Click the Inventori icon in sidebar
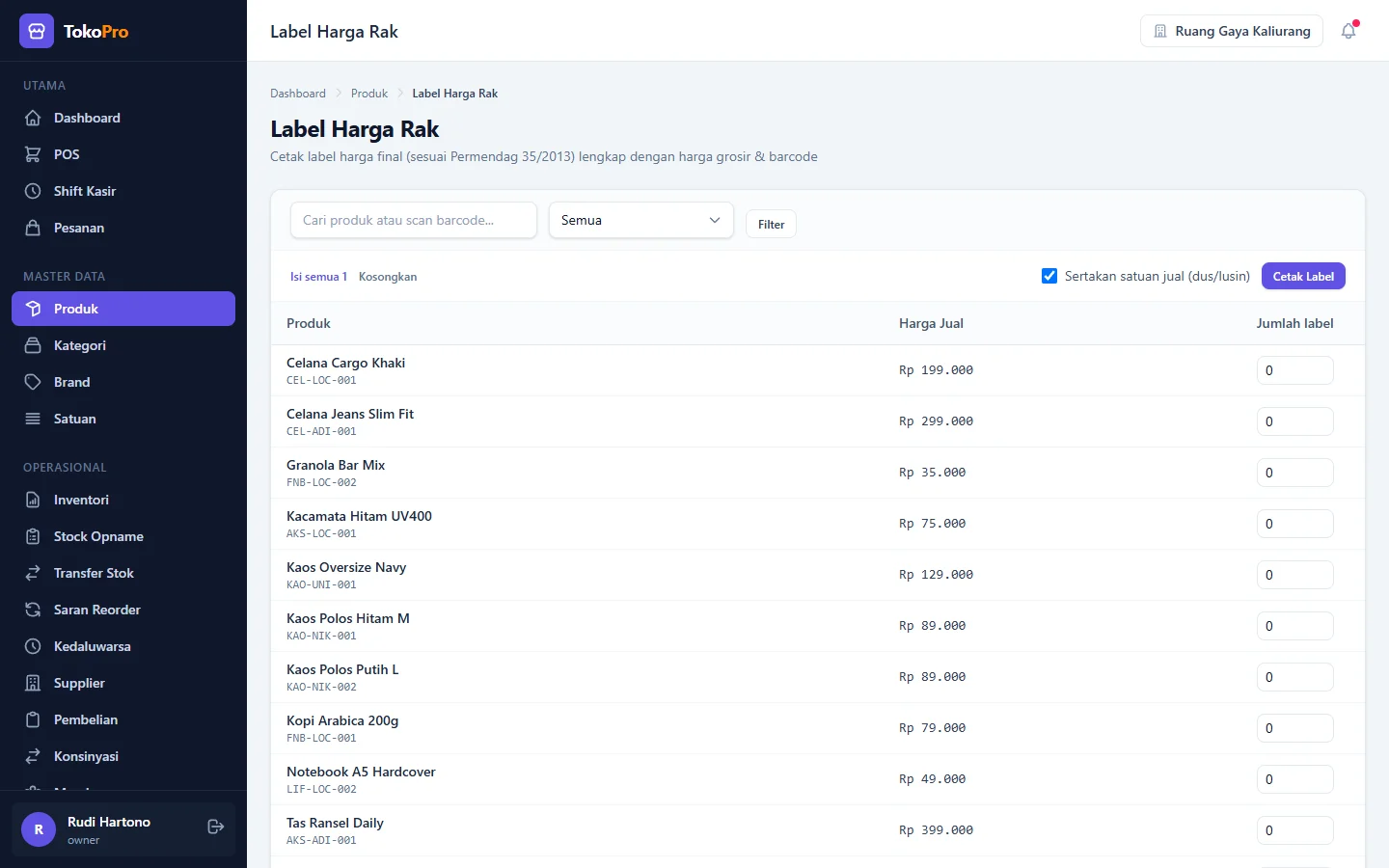This screenshot has height=868, width=1389. 33,500
